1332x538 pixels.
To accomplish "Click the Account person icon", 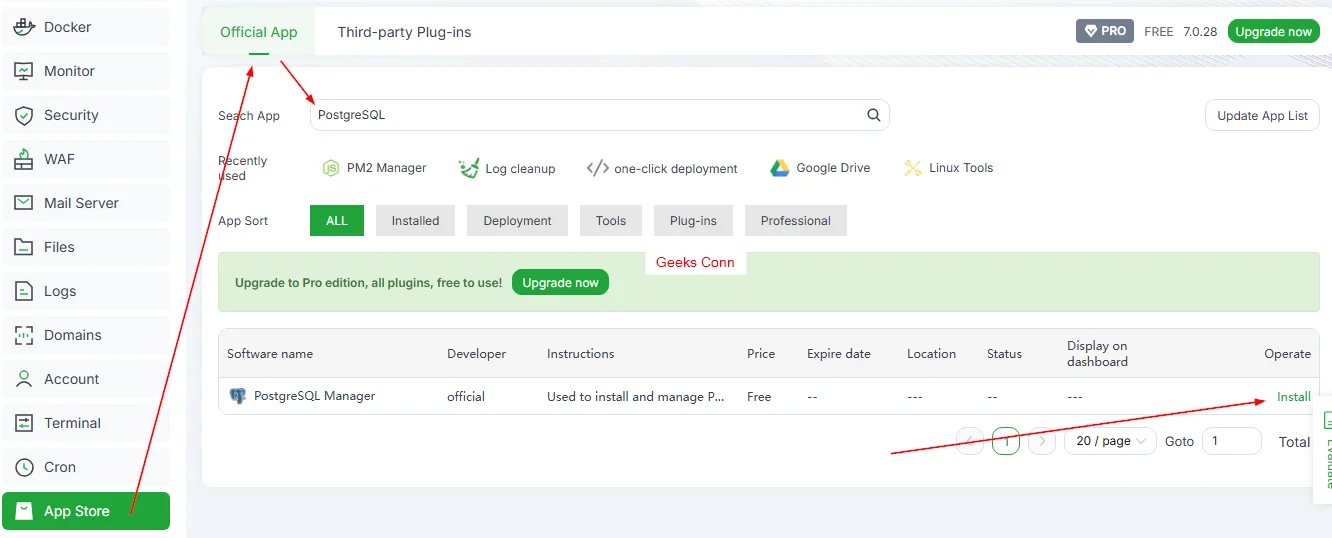I will click(25, 379).
